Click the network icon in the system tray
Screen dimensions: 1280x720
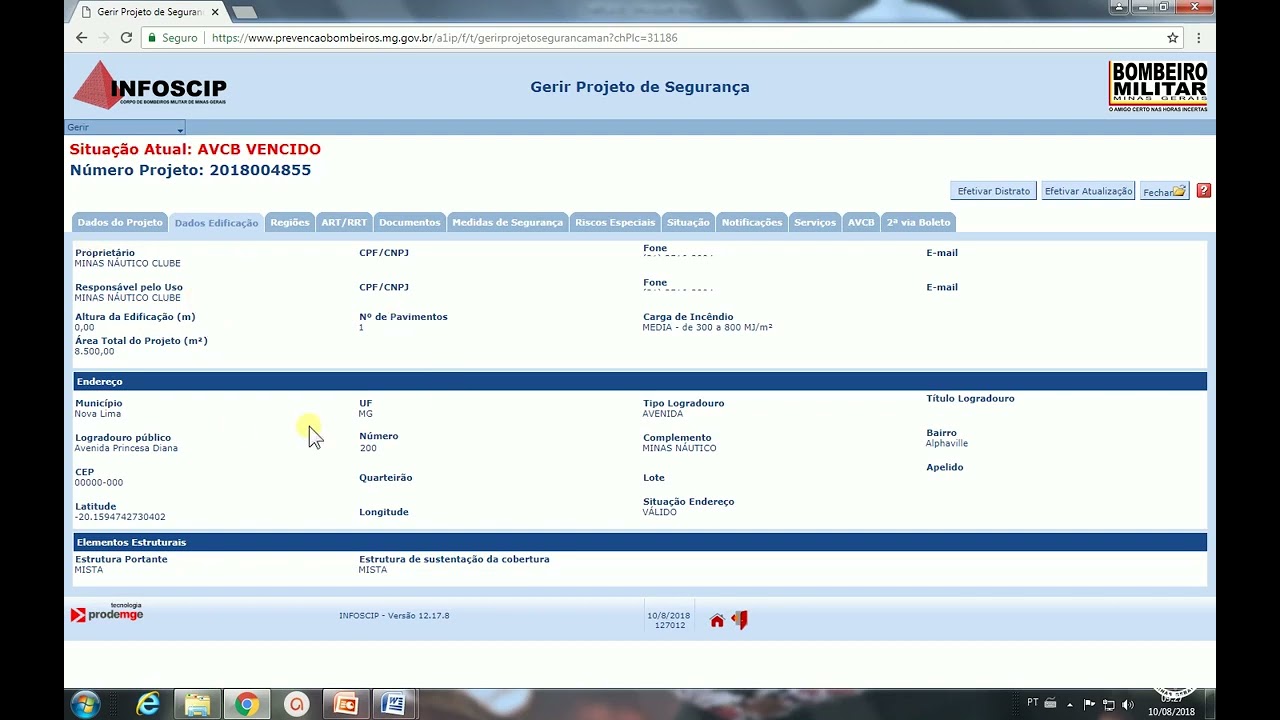[x=1108, y=705]
